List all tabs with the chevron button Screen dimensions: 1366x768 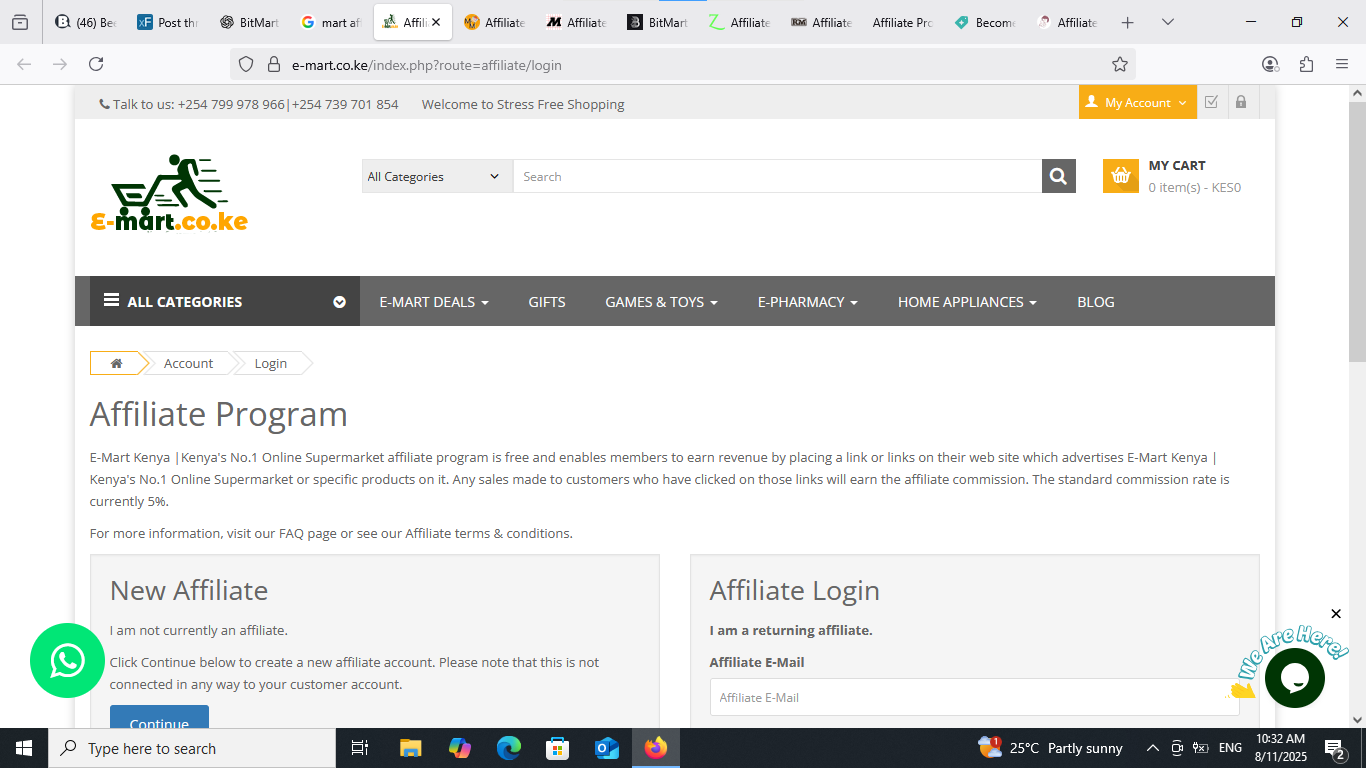coord(1167,22)
